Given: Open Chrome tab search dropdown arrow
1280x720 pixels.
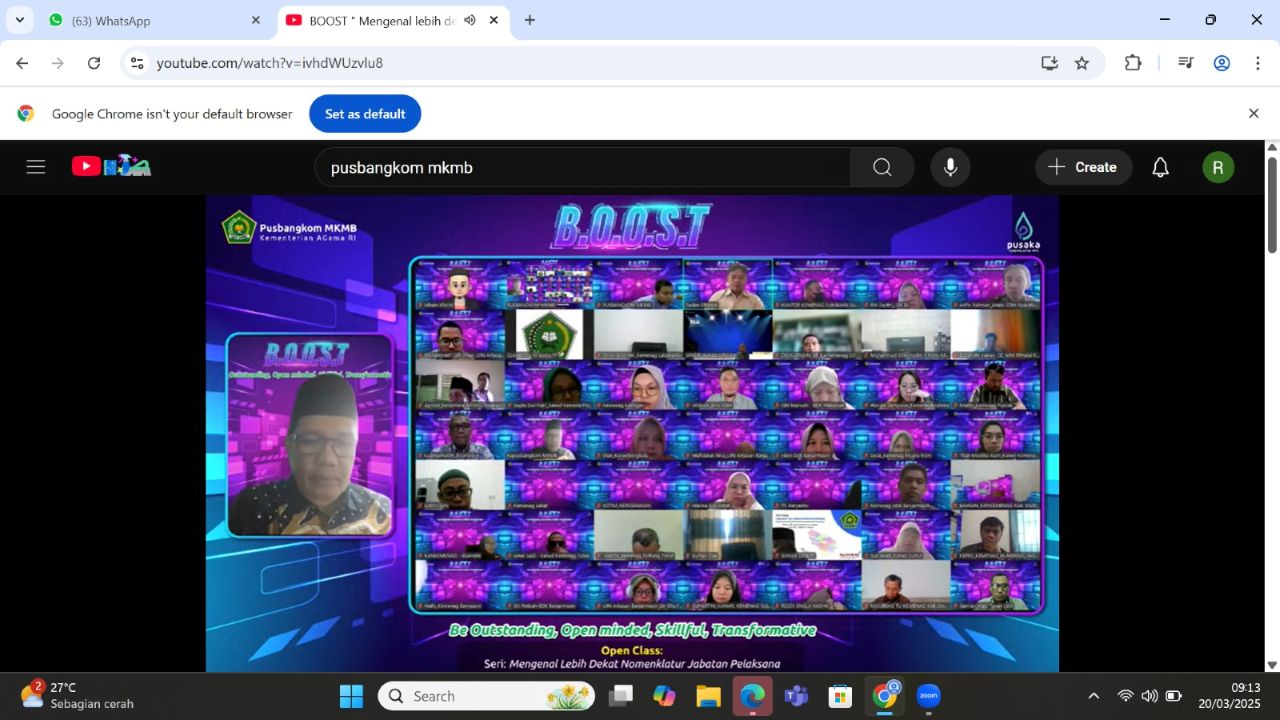Looking at the screenshot, I should coord(19,20).
